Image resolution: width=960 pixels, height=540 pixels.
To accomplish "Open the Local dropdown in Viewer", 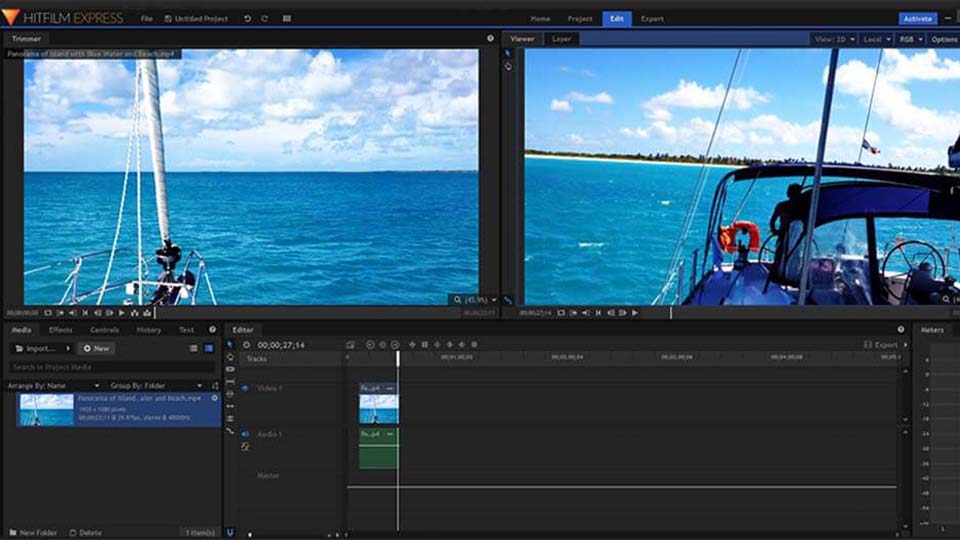I will [x=877, y=39].
